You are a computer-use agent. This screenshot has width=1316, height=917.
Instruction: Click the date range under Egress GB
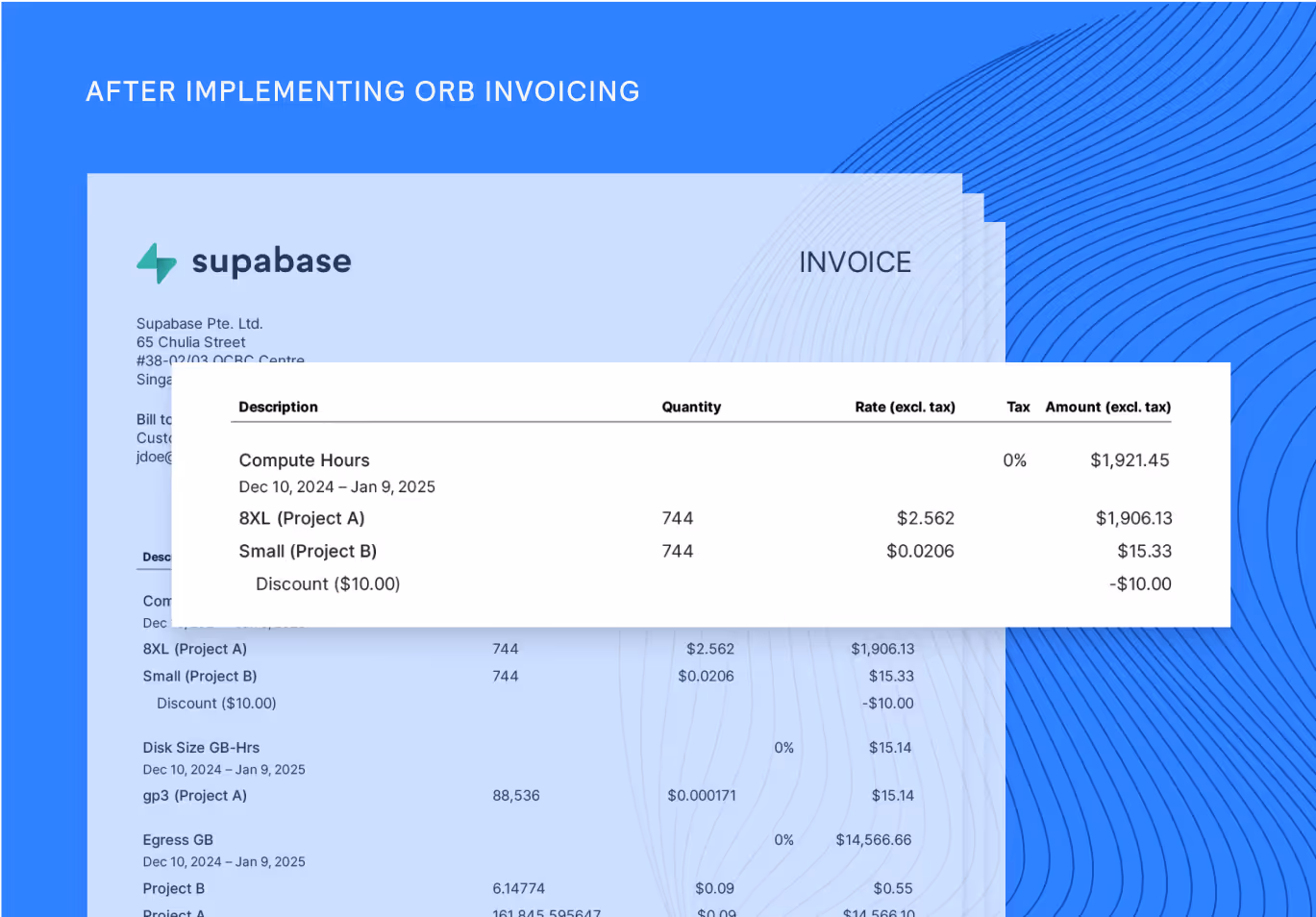point(224,861)
